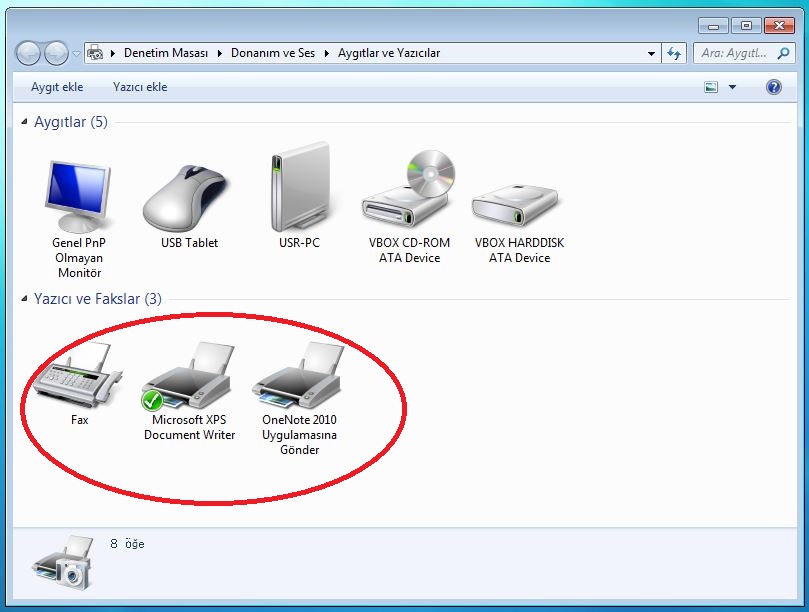This screenshot has width=809, height=612.
Task: Select the USB Tablet mouse icon
Action: (x=186, y=199)
